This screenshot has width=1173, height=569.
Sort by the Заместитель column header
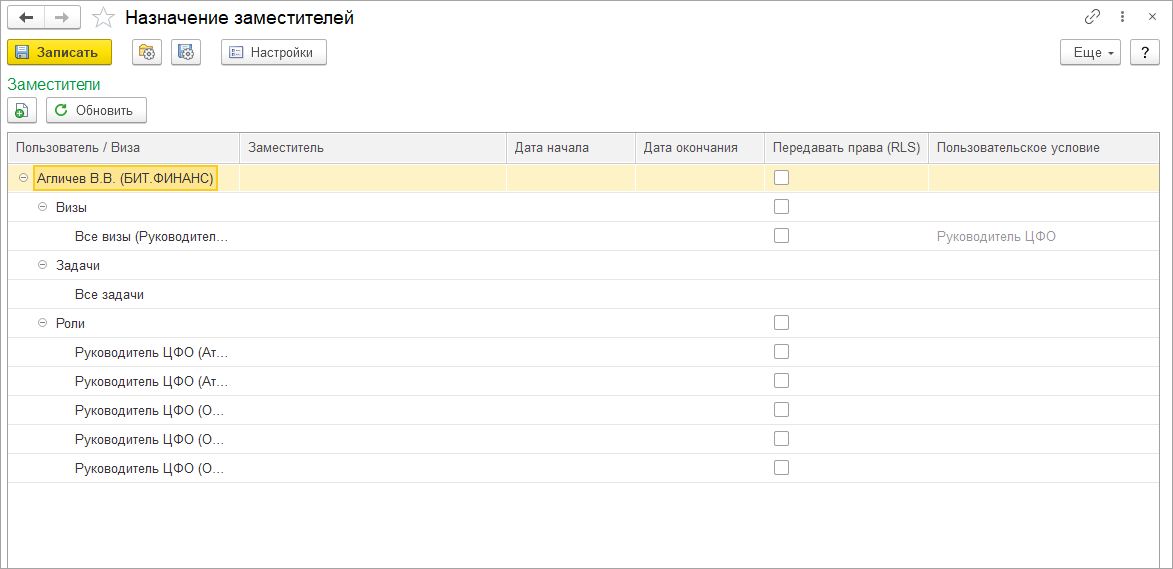click(x=372, y=148)
